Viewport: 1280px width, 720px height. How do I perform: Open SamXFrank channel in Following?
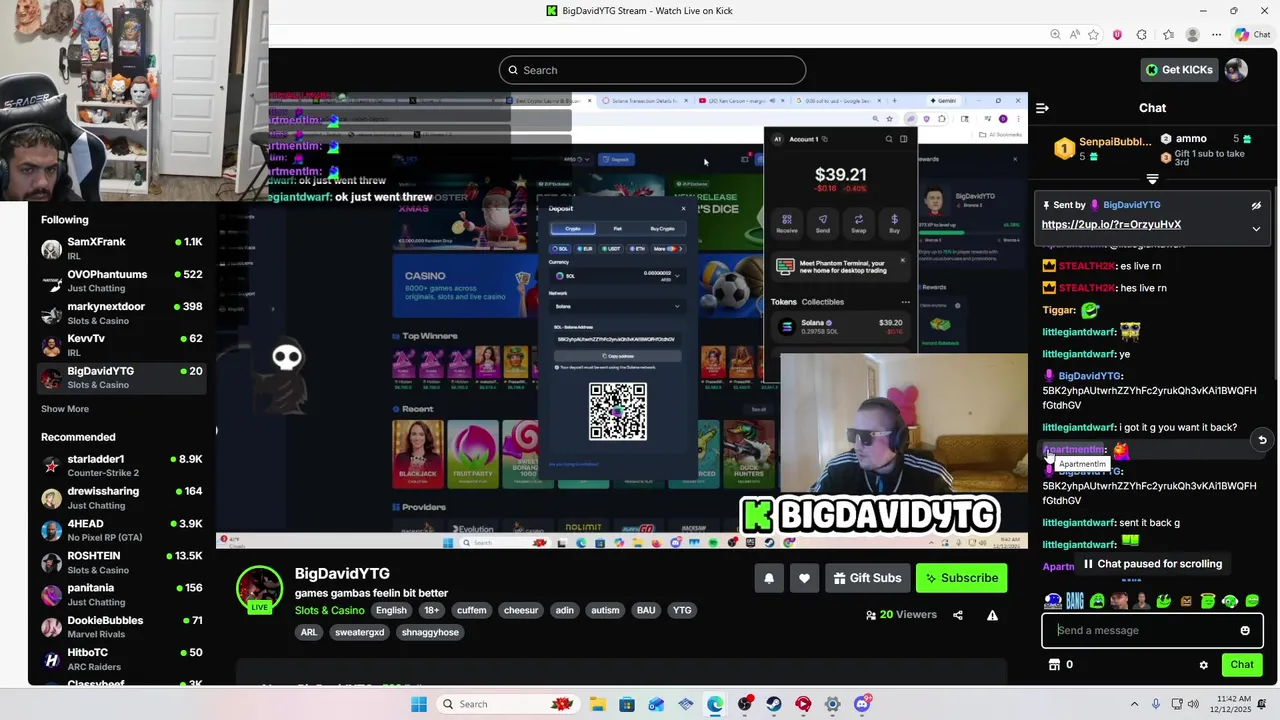coord(122,249)
